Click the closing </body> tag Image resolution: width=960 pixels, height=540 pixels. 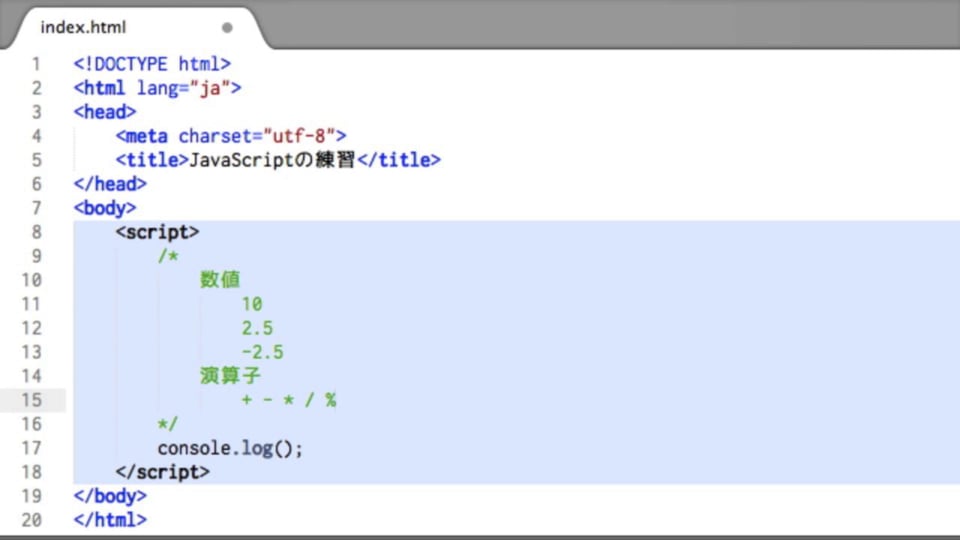110,496
